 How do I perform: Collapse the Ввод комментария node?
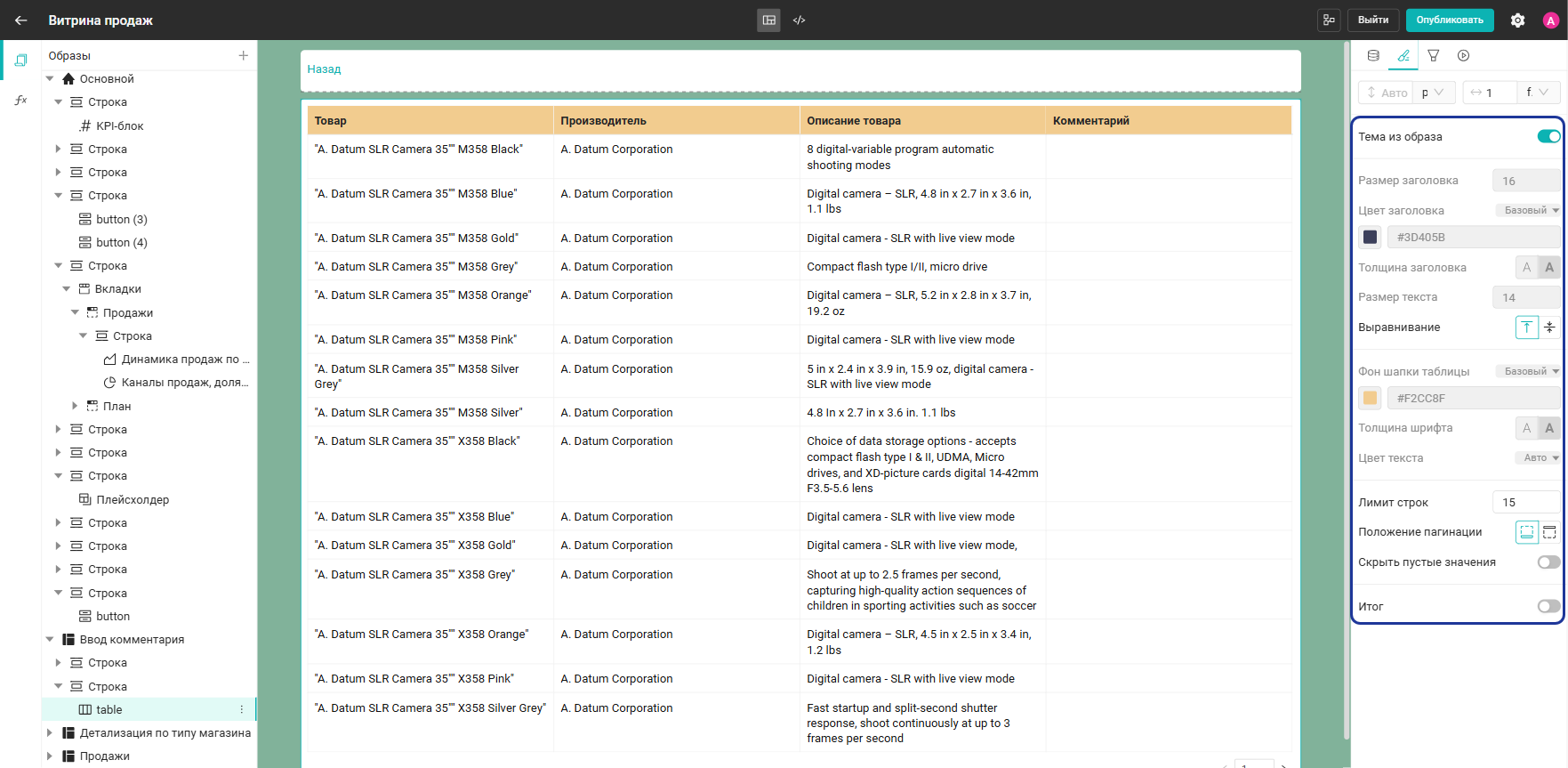pyautogui.click(x=50, y=639)
